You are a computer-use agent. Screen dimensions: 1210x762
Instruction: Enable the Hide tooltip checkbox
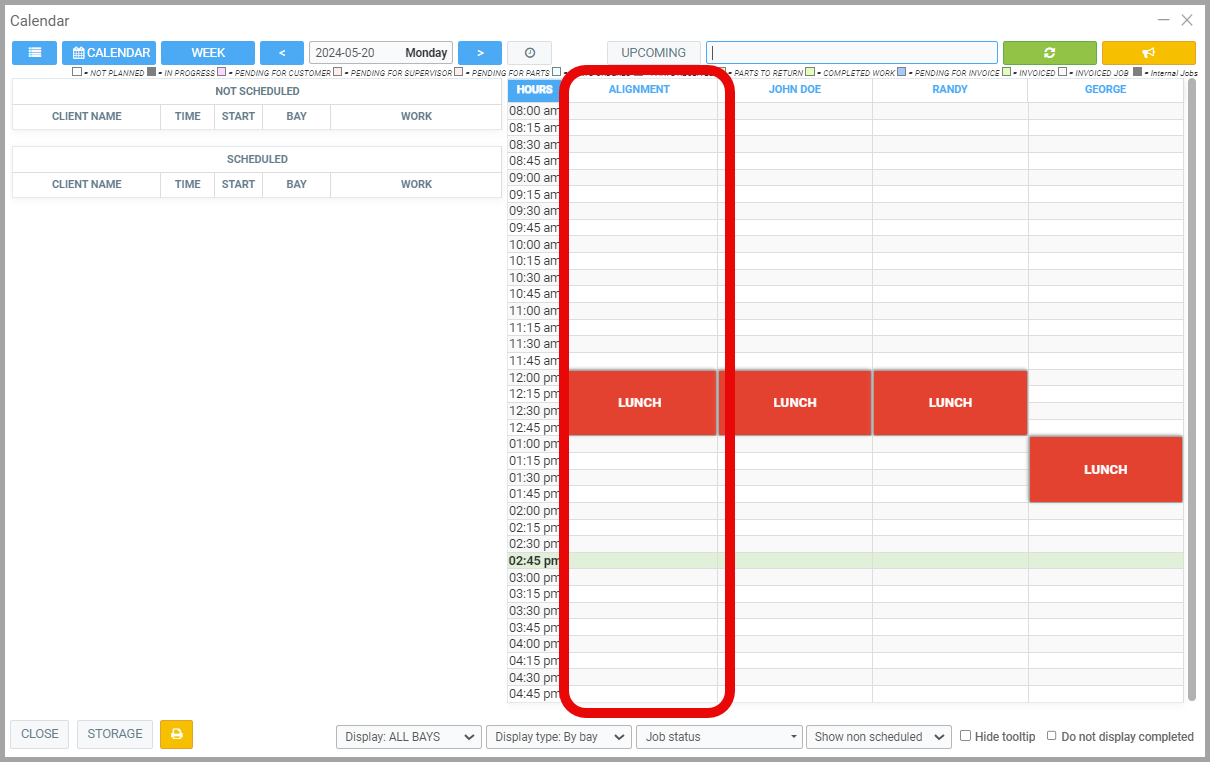(966, 736)
